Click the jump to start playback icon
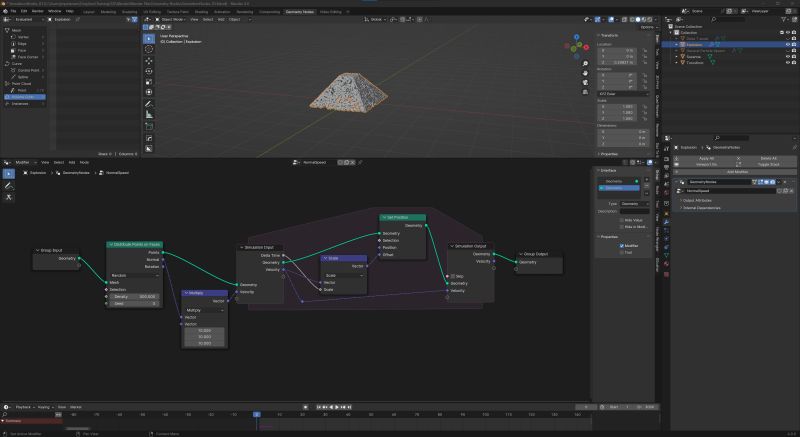The height and width of the screenshot is (437, 800). point(319,407)
